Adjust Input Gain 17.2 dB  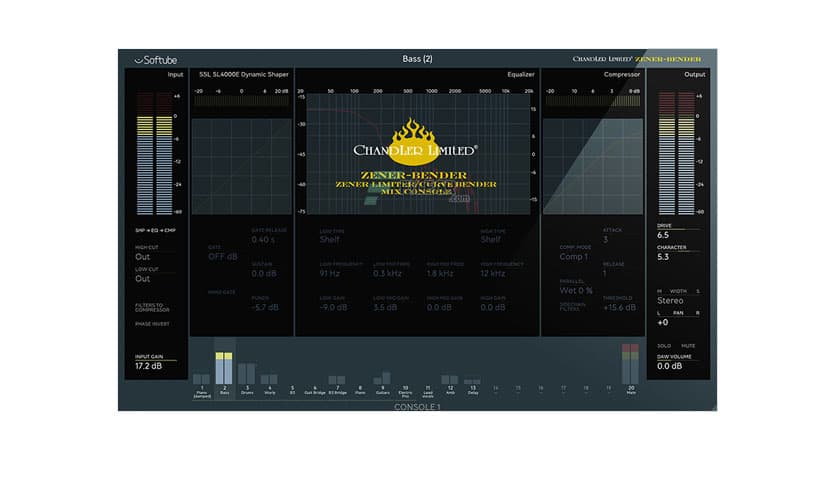click(x=148, y=366)
